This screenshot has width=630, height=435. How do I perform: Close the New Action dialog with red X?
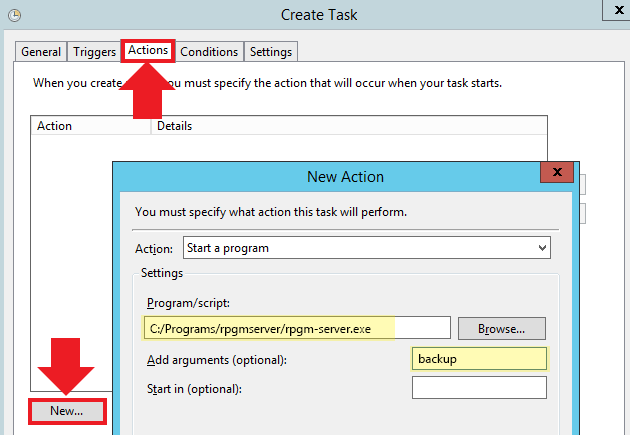(556, 174)
